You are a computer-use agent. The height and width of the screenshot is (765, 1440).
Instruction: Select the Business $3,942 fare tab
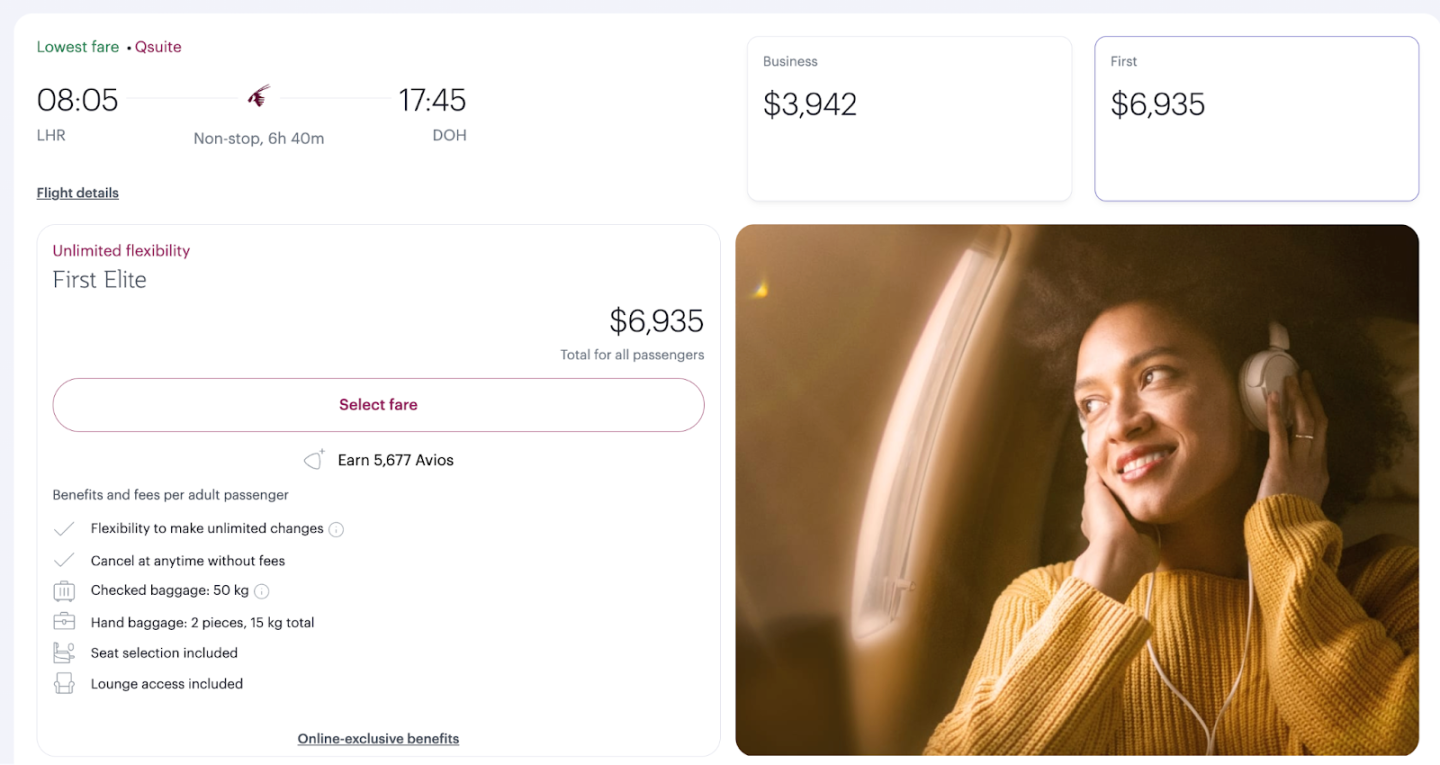click(909, 118)
